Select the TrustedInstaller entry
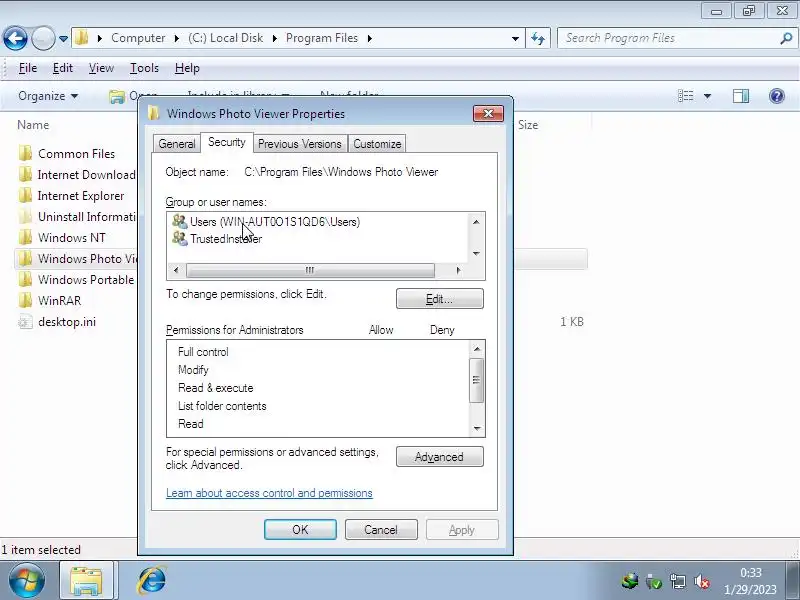800x600 pixels. 217,239
